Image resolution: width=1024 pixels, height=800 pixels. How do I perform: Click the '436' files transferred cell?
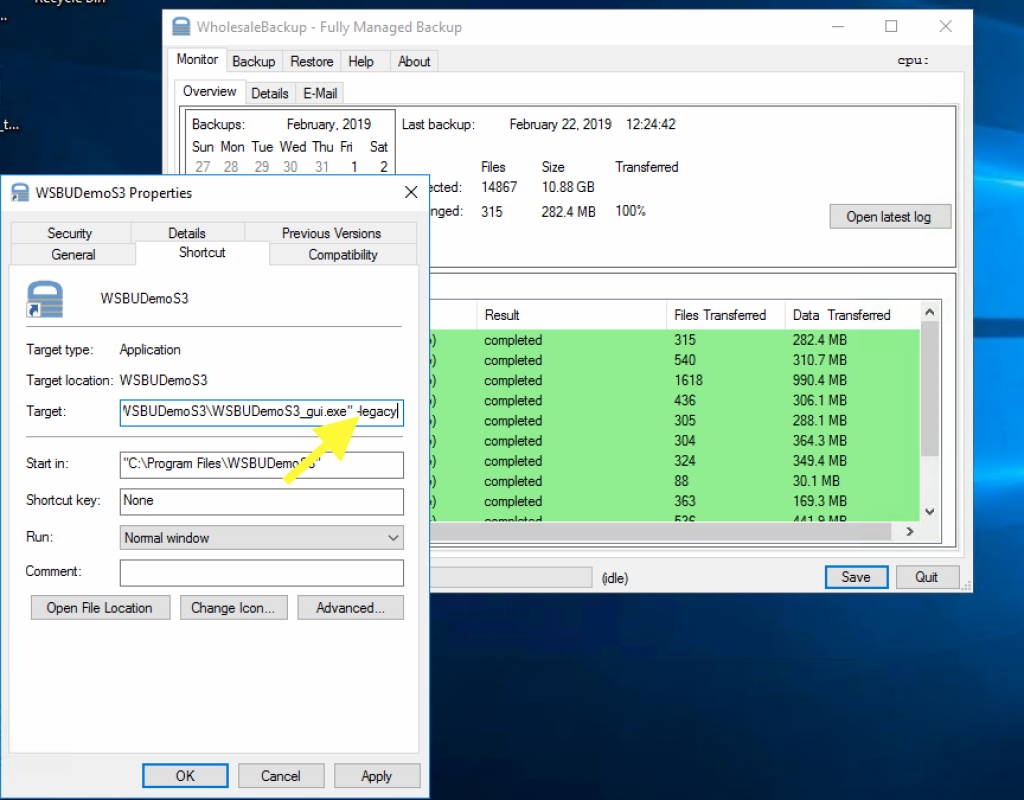coord(684,401)
